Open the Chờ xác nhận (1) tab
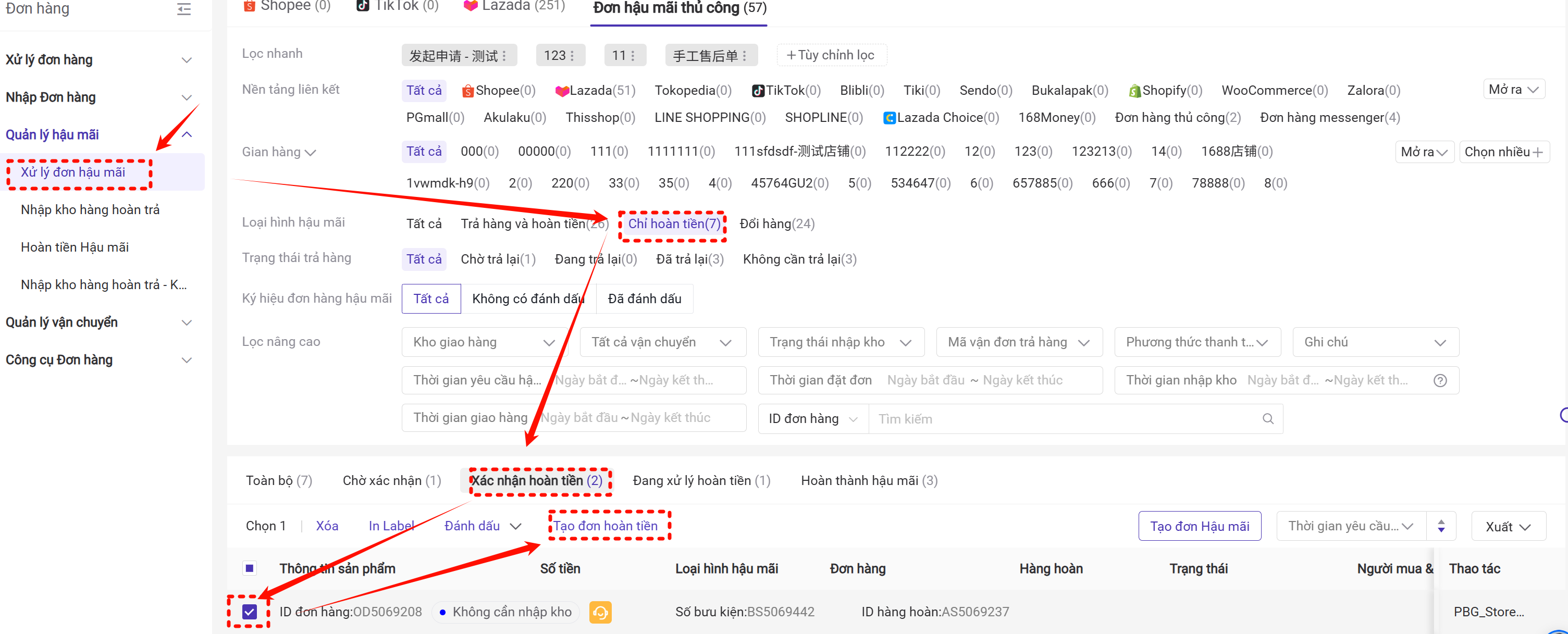This screenshot has width=1568, height=634. pyautogui.click(x=391, y=480)
